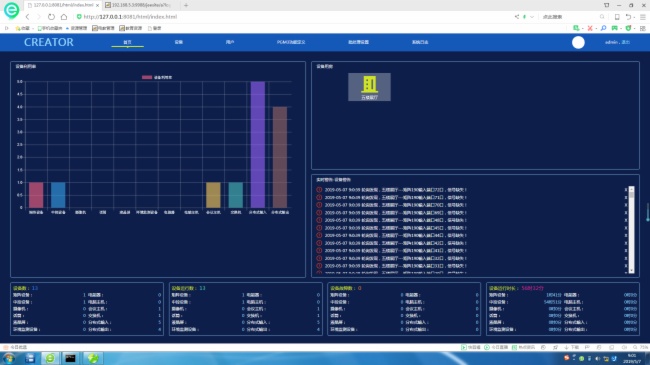This screenshot has height=365, width=650.
Task: Reload the page with the refresh icon
Action: tap(51, 17)
